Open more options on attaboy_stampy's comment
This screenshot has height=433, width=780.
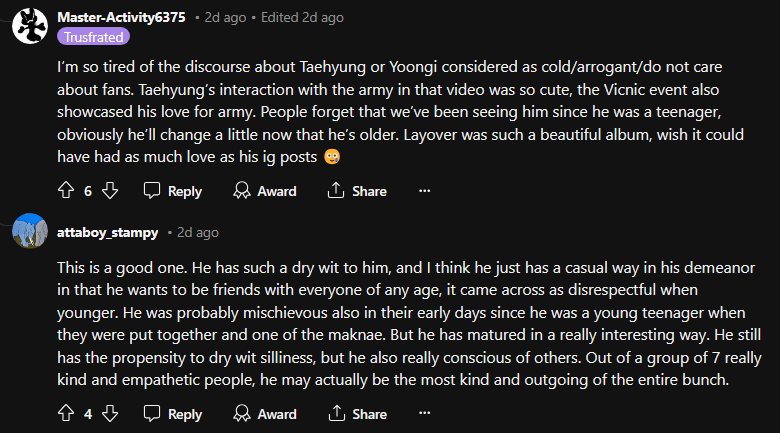point(424,413)
